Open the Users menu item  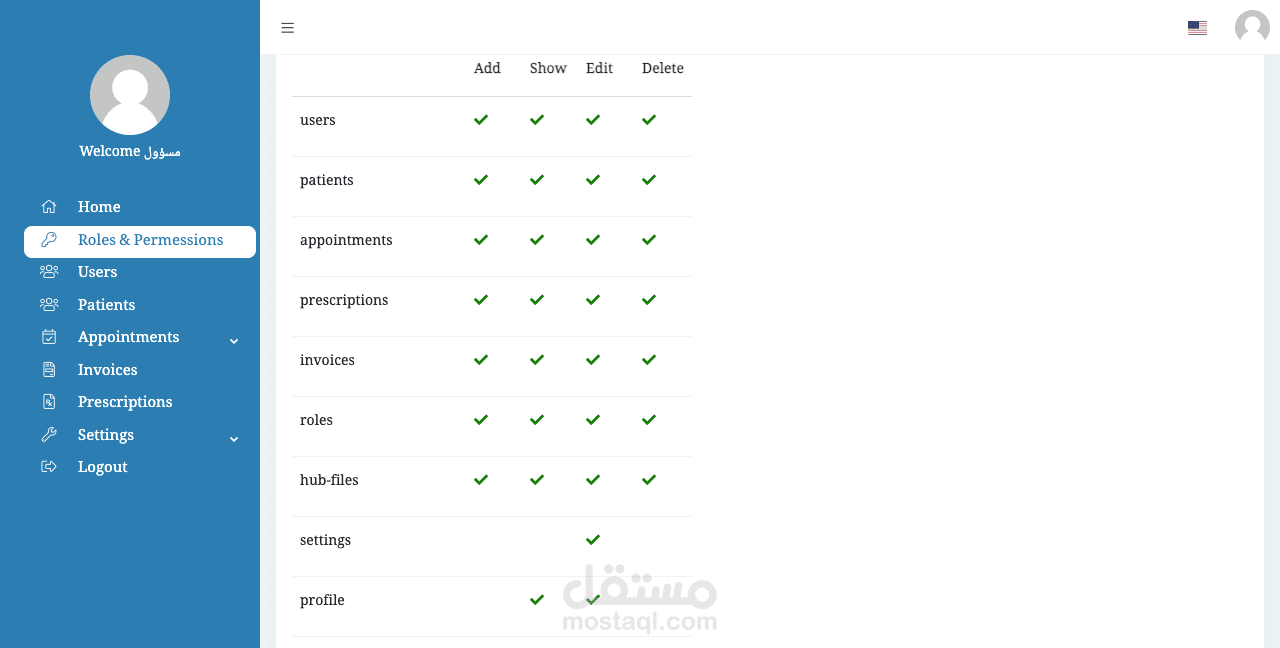[x=97, y=272]
